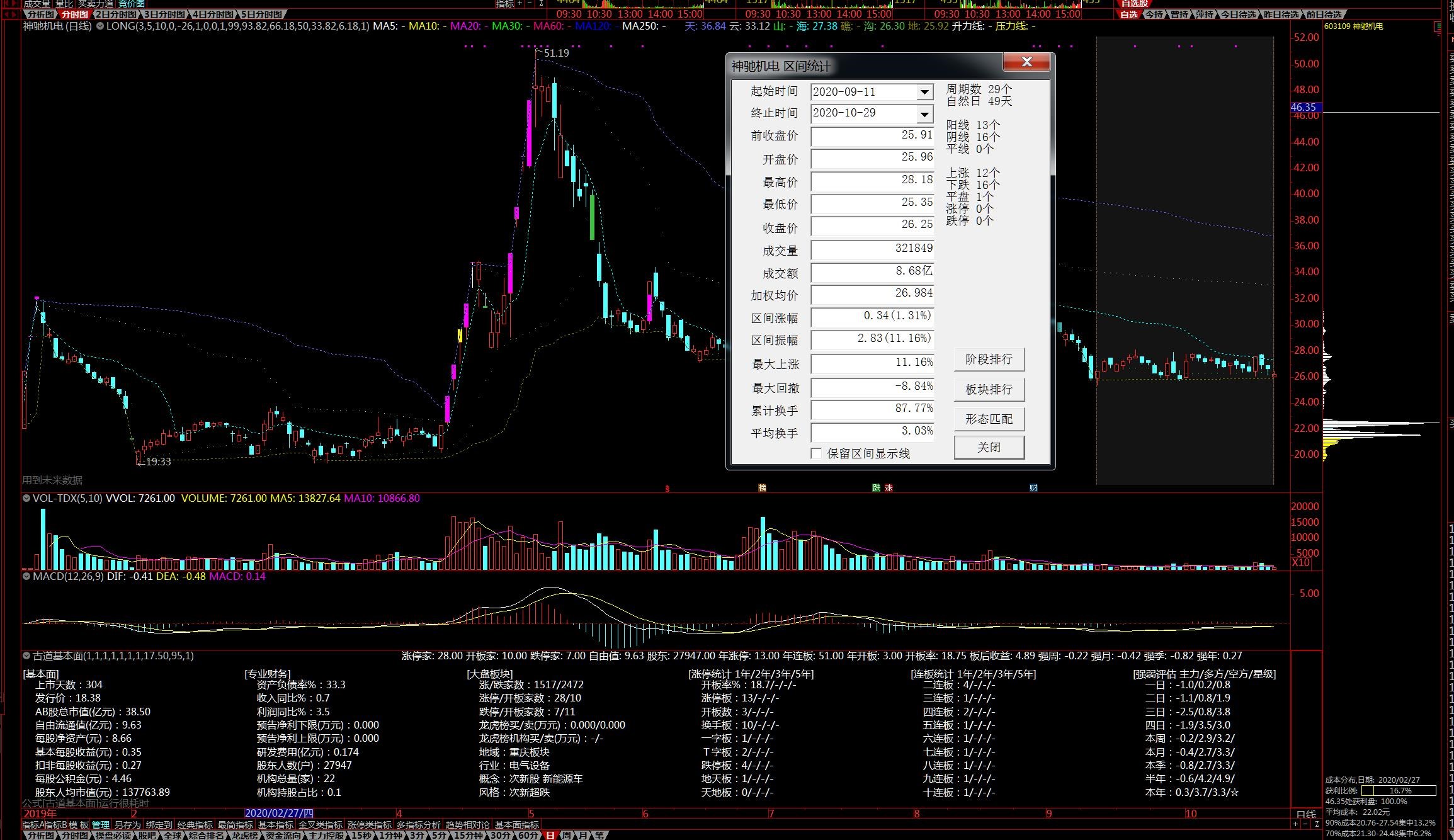Switch to the 分析图 tab at top
The width and height of the screenshot is (1454, 840).
41,14
